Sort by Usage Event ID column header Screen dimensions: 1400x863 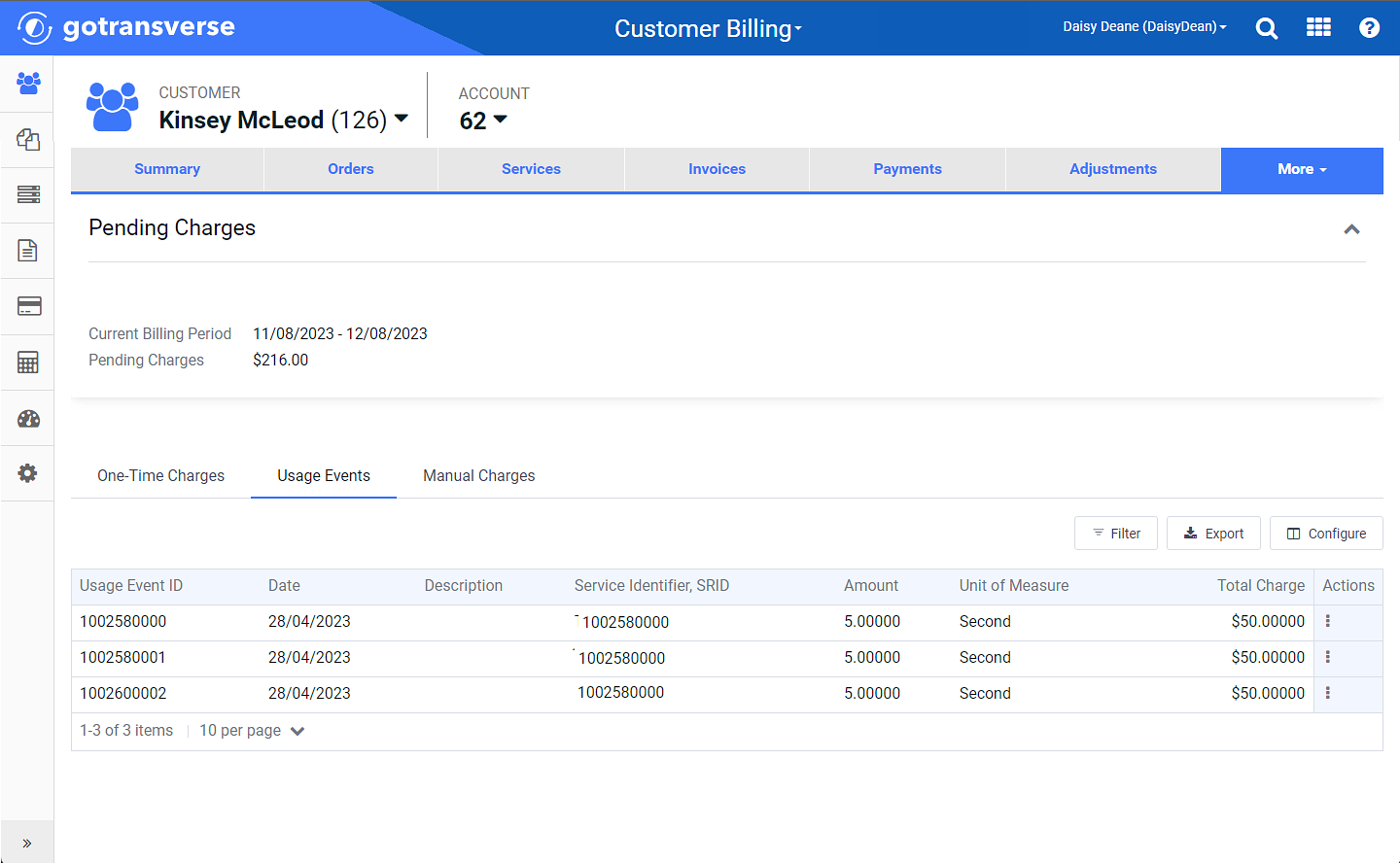[131, 585]
